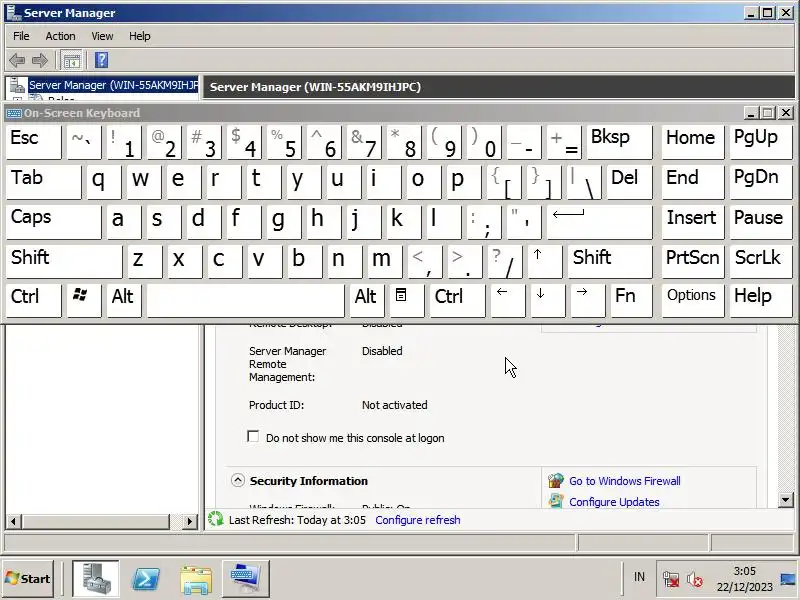Screen dimensions: 800x600
Task: Click the spacebar on On-Screen Keyboard
Action: coord(245,301)
